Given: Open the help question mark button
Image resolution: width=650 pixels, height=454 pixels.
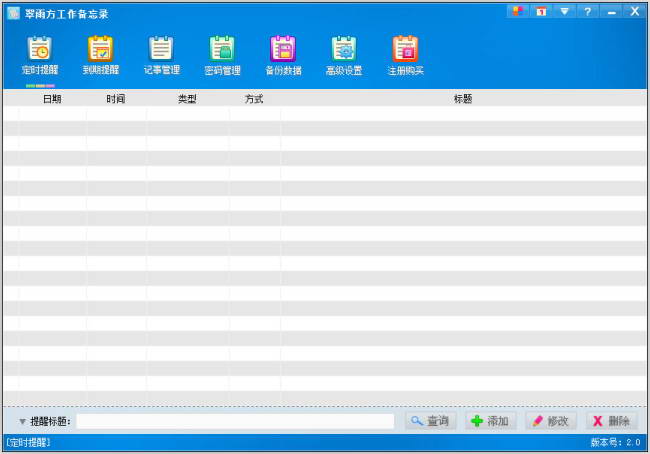Looking at the screenshot, I should [588, 11].
